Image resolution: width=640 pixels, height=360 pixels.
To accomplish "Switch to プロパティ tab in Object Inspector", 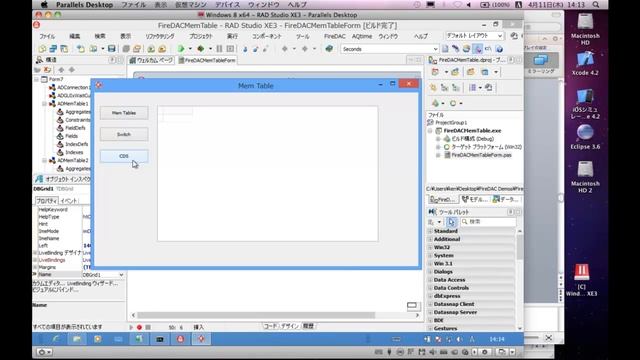I will 47,201.
